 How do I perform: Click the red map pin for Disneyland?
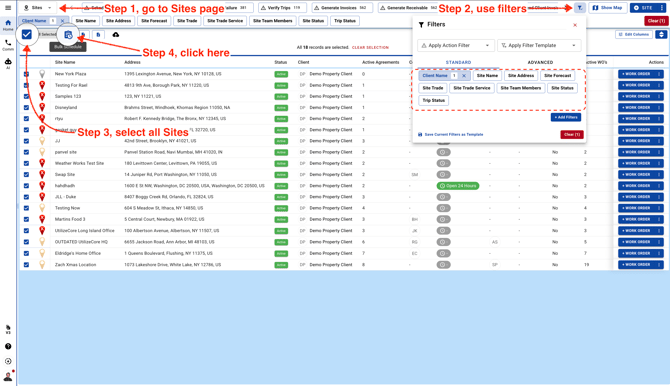click(42, 107)
